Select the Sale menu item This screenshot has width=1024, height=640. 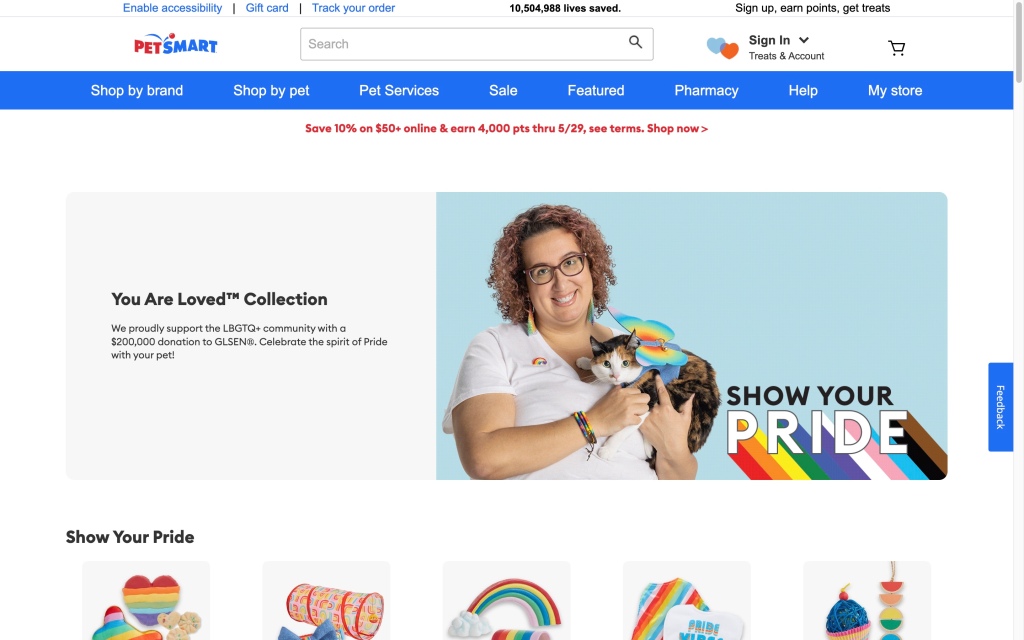coord(503,90)
